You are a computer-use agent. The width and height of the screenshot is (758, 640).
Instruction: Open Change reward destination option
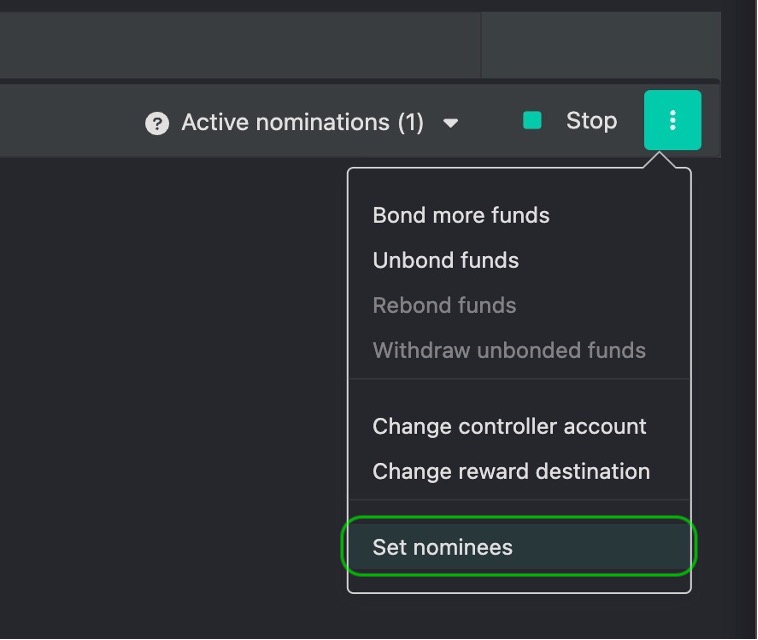click(x=511, y=471)
